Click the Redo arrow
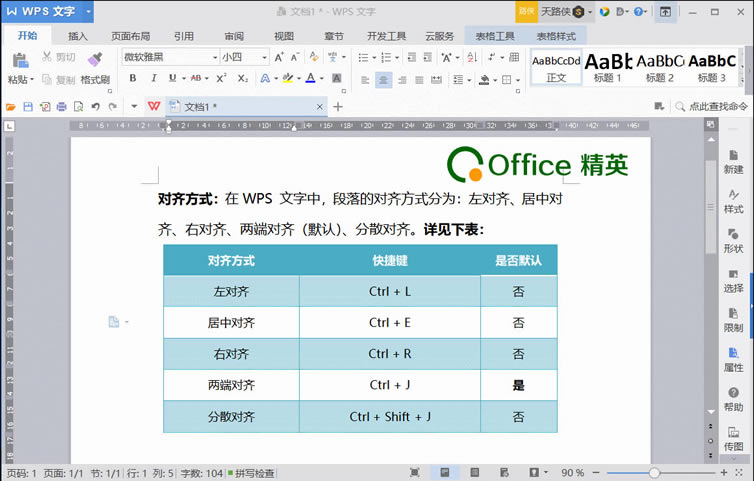Screen dimensions: 754x481 tap(113, 106)
